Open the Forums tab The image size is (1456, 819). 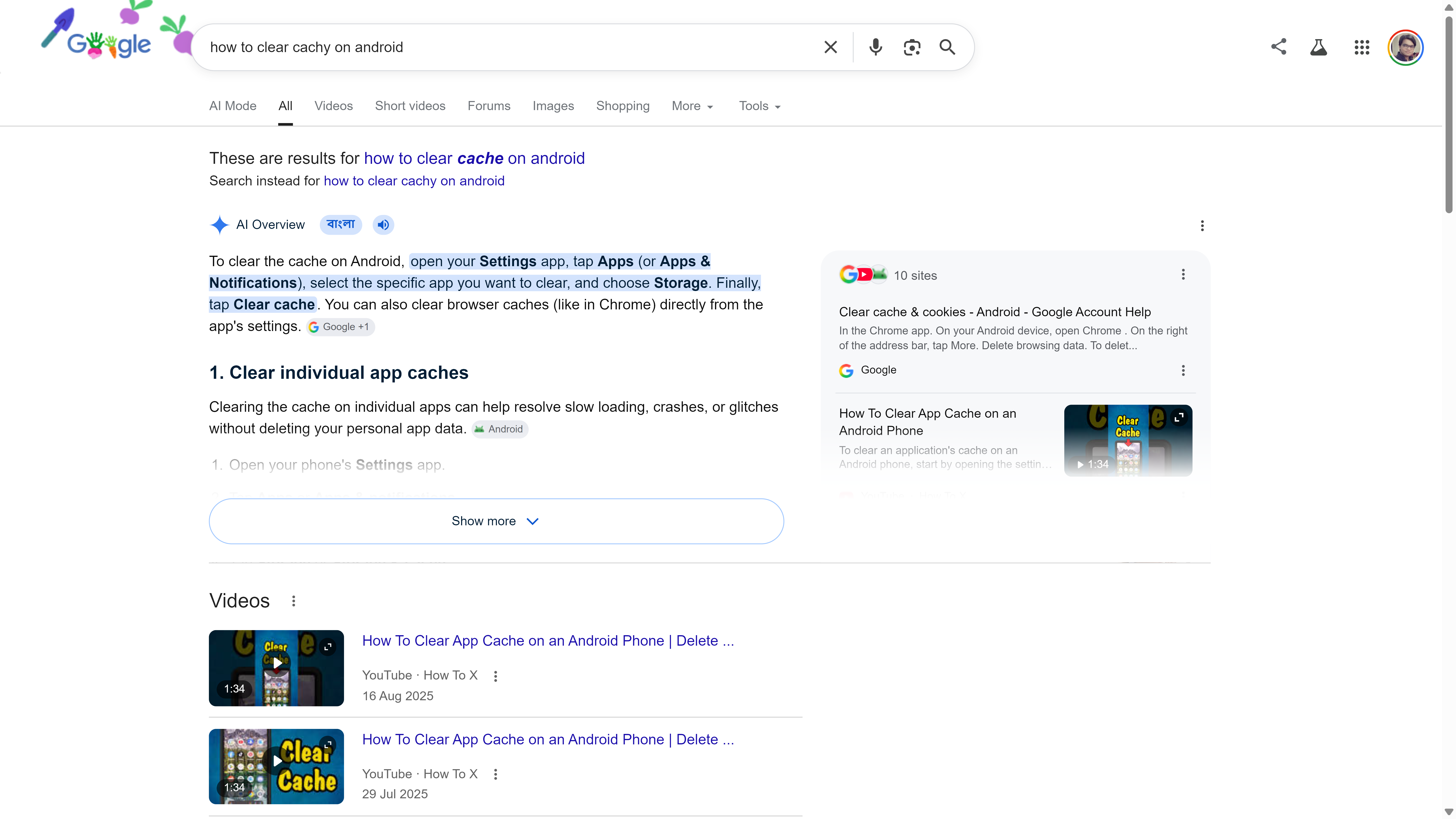pyautogui.click(x=489, y=106)
